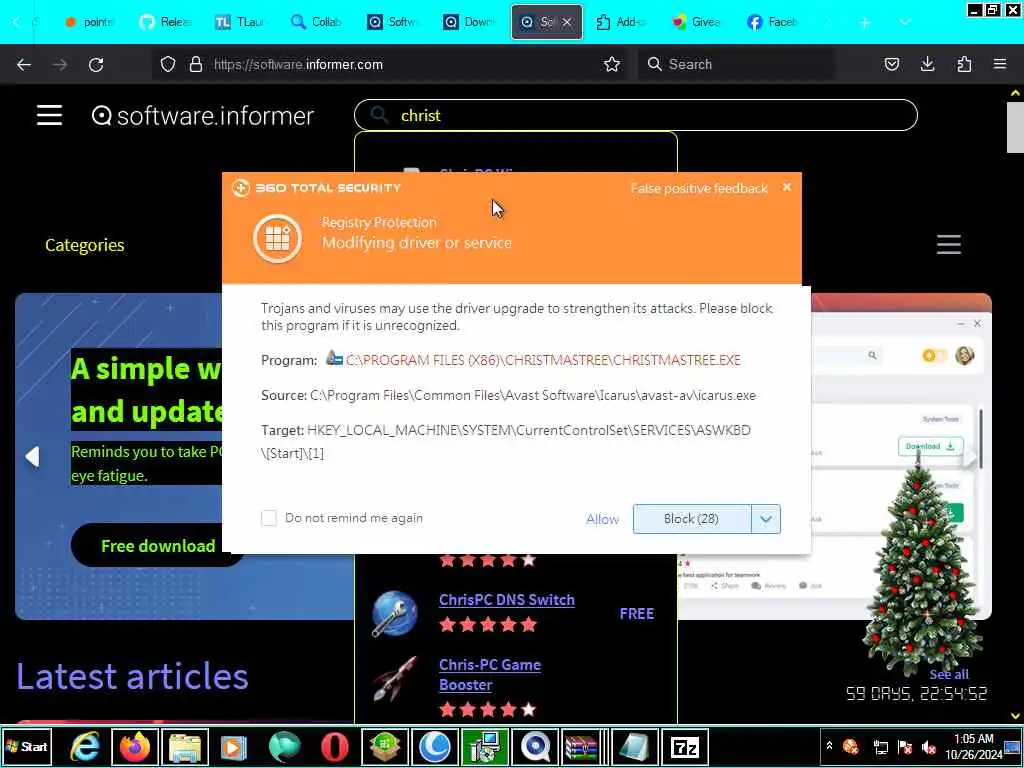Switch to the Facebook tab
This screenshot has height=768, width=1024.
click(x=773, y=22)
